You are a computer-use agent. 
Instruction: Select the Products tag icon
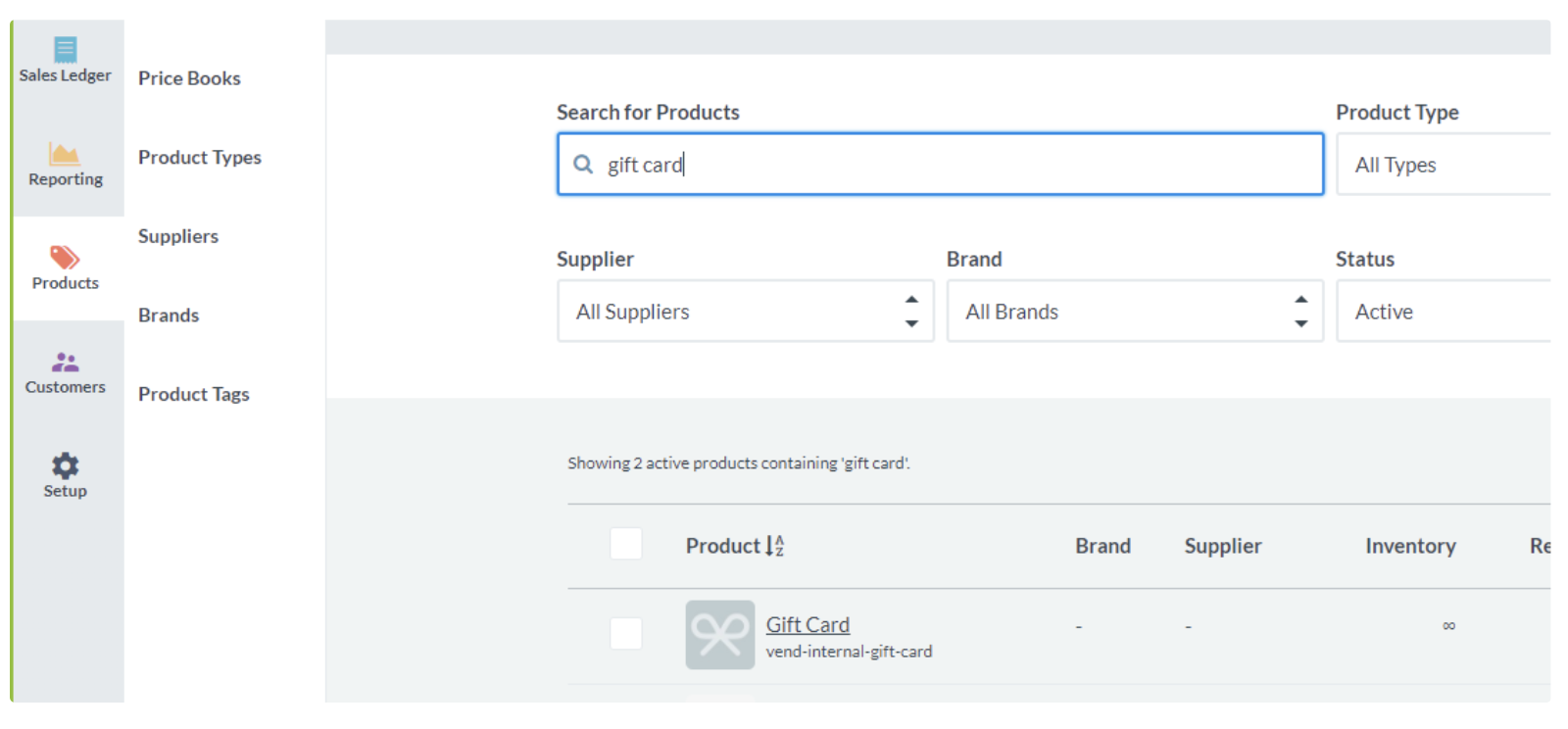pyautogui.click(x=65, y=258)
